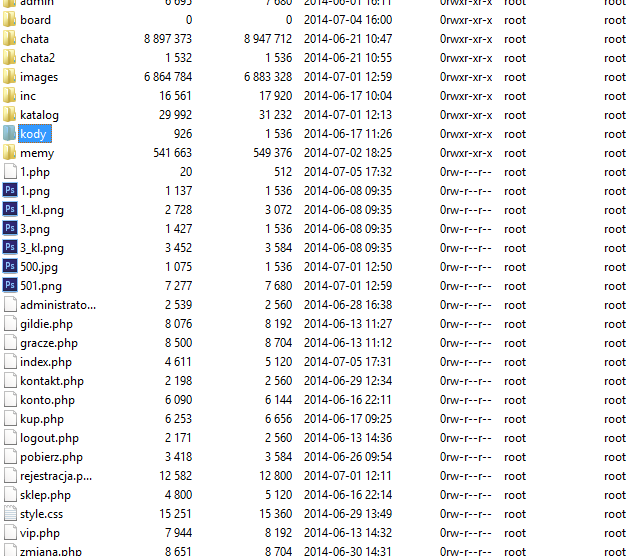Click the pobierz.php file icon
The width and height of the screenshot is (634, 556).
[x=10, y=457]
